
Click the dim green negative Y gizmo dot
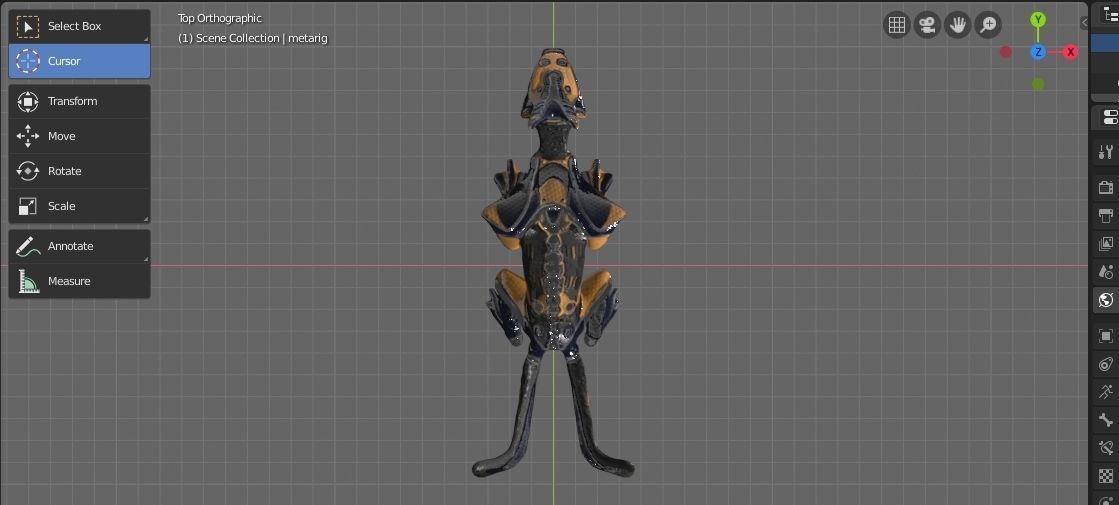[x=1038, y=84]
